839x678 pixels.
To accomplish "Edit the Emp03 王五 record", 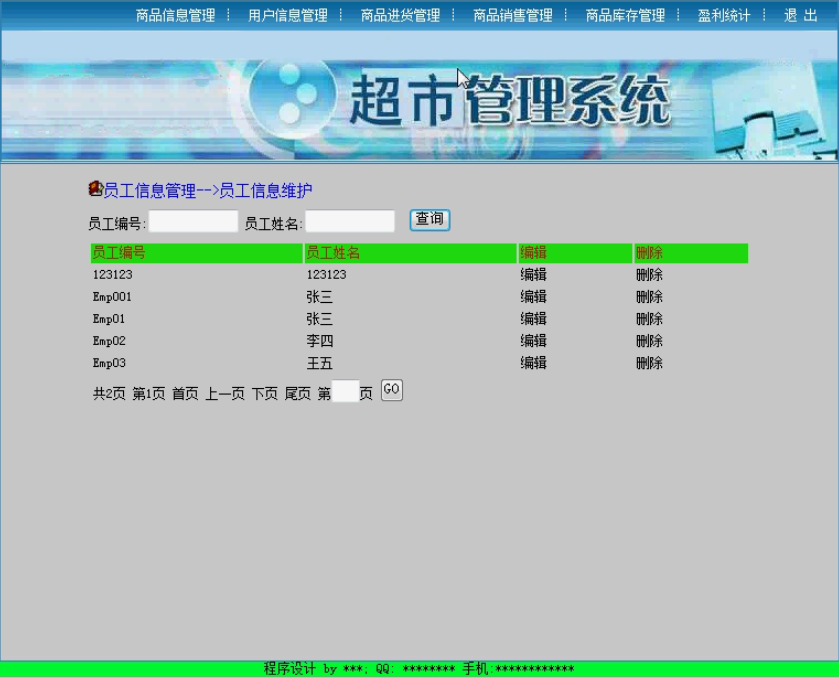I will [x=533, y=363].
